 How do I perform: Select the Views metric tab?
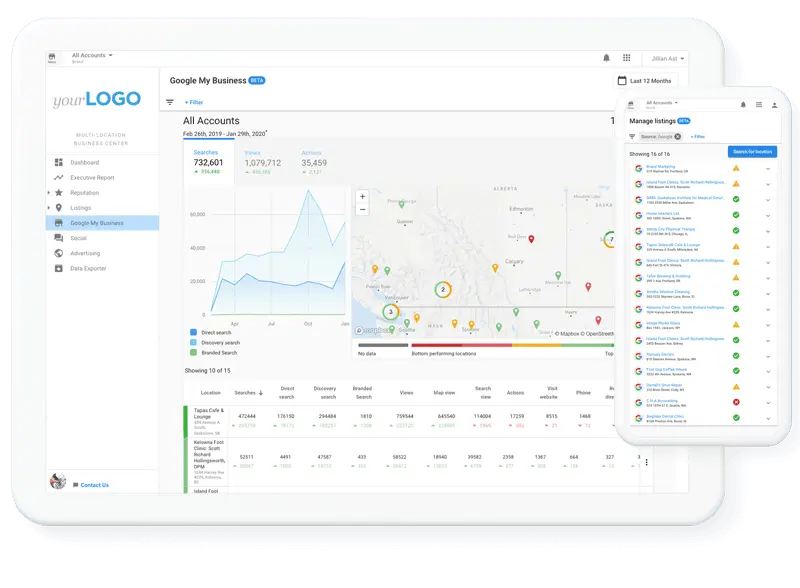262,162
